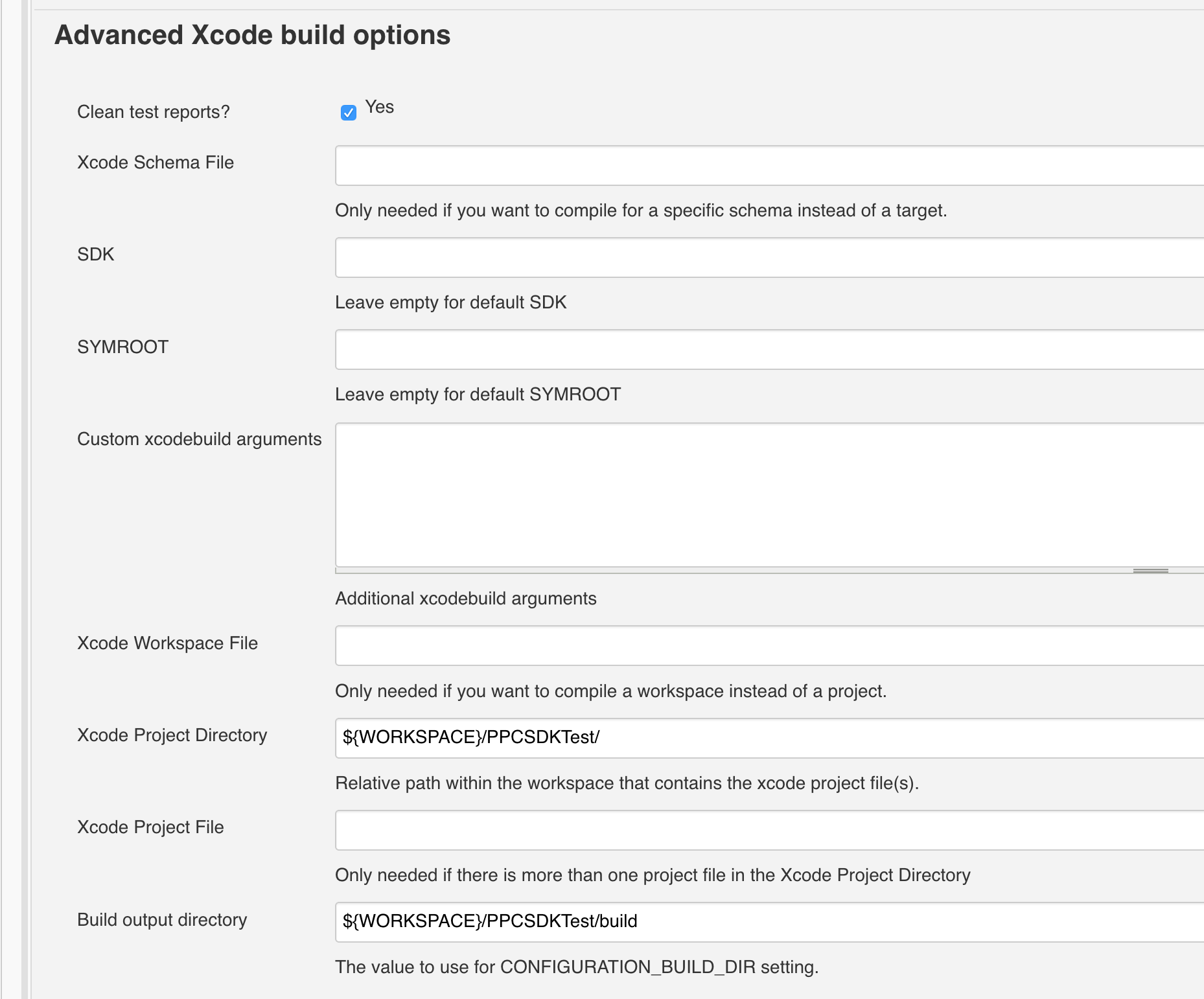1204x999 pixels.
Task: Click the 'Clean test reports?' label text
Action: point(153,112)
